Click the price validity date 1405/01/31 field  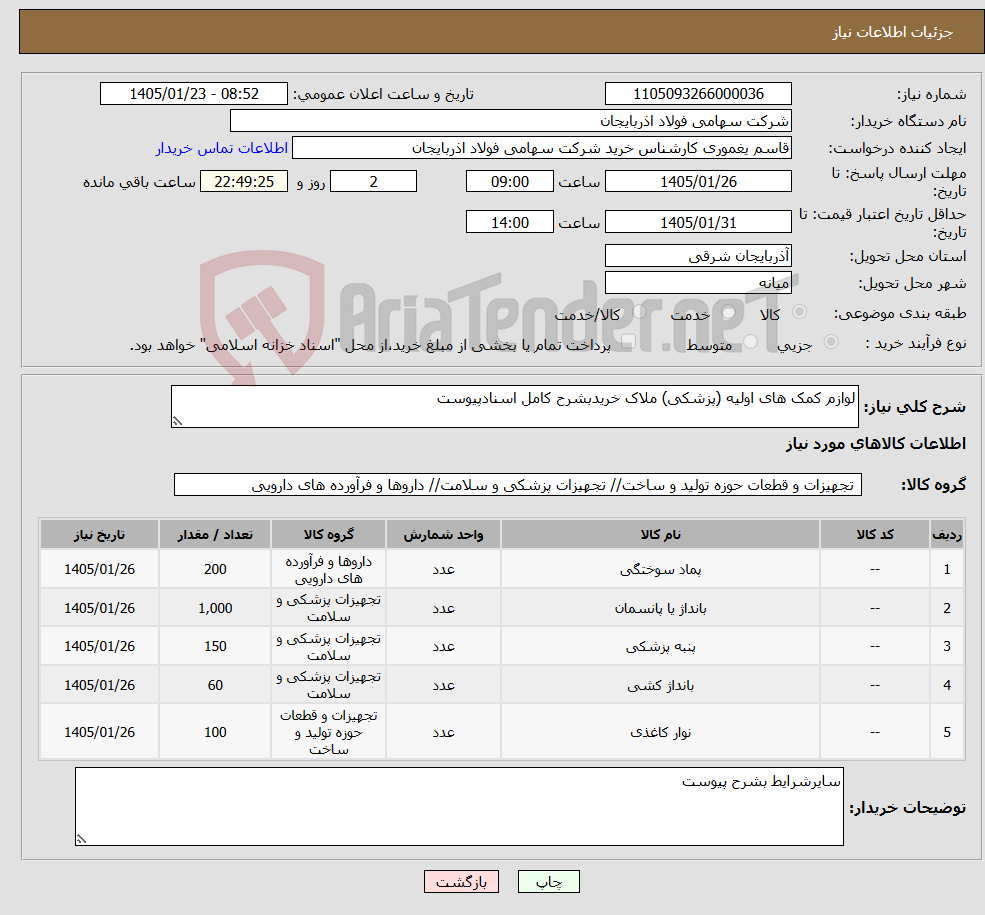pyautogui.click(x=698, y=222)
